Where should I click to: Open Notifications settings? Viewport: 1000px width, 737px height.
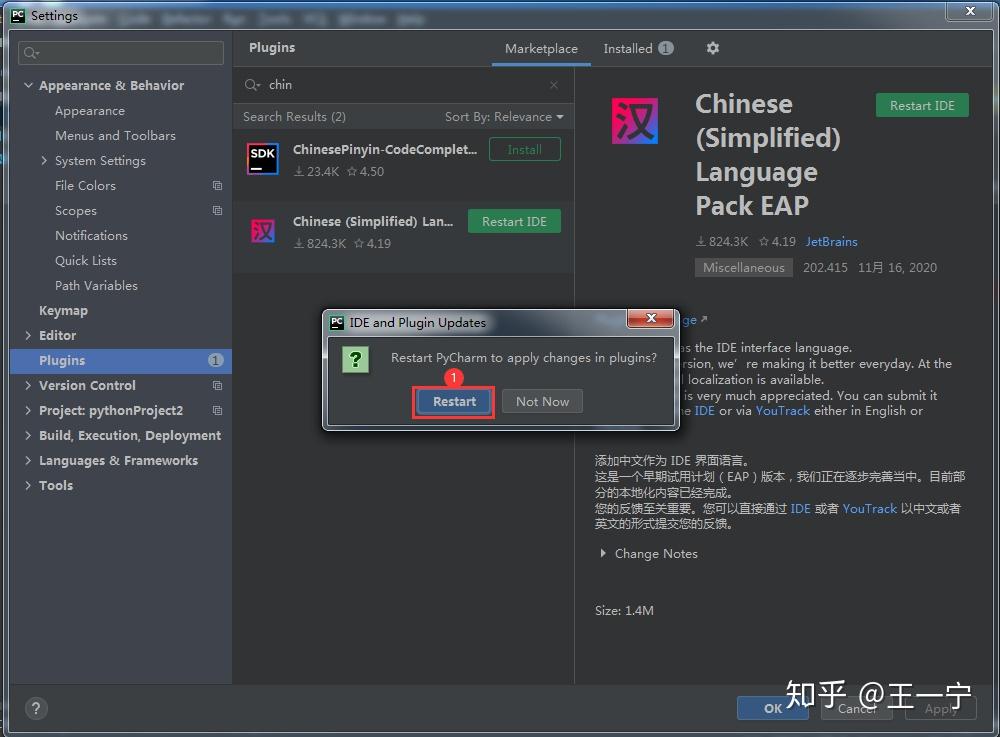pos(91,235)
